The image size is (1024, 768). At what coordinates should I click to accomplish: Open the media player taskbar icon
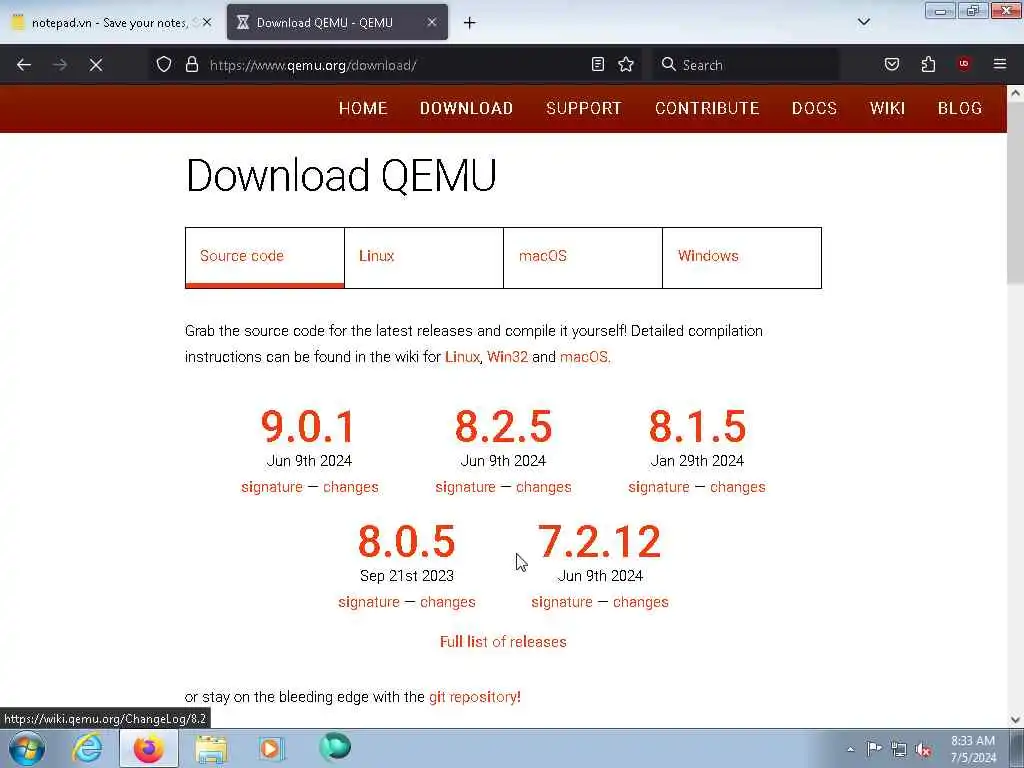click(x=270, y=748)
